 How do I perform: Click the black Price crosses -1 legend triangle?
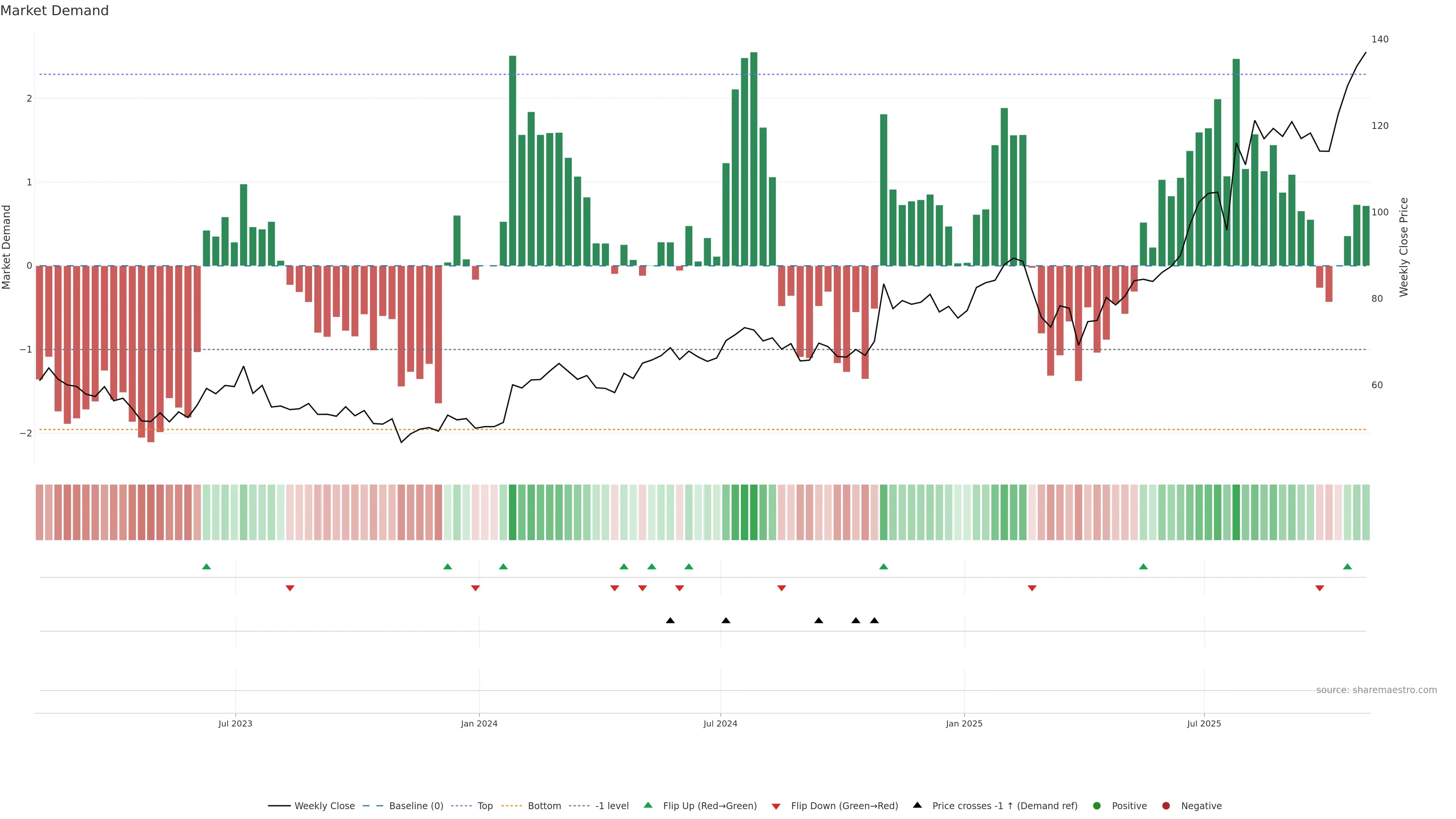coord(917,805)
